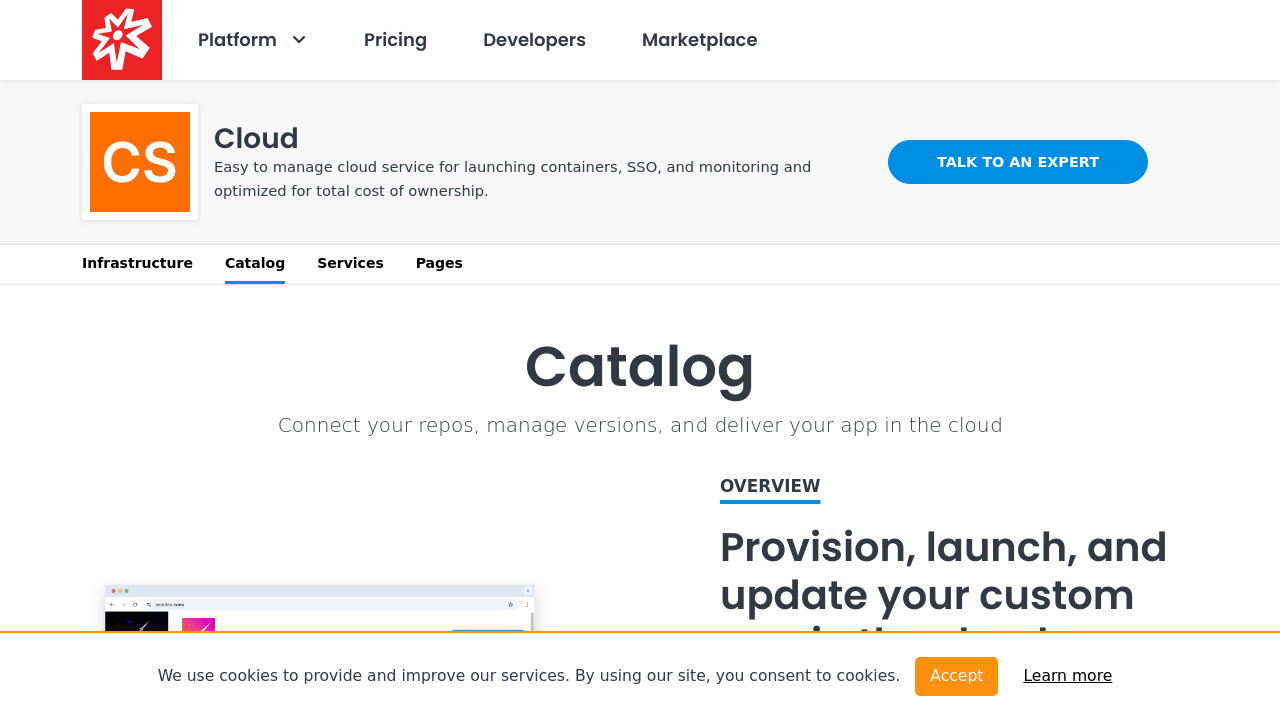Click the Cloud product title
Image resolution: width=1280 pixels, height=720 pixels.
pyautogui.click(x=256, y=138)
